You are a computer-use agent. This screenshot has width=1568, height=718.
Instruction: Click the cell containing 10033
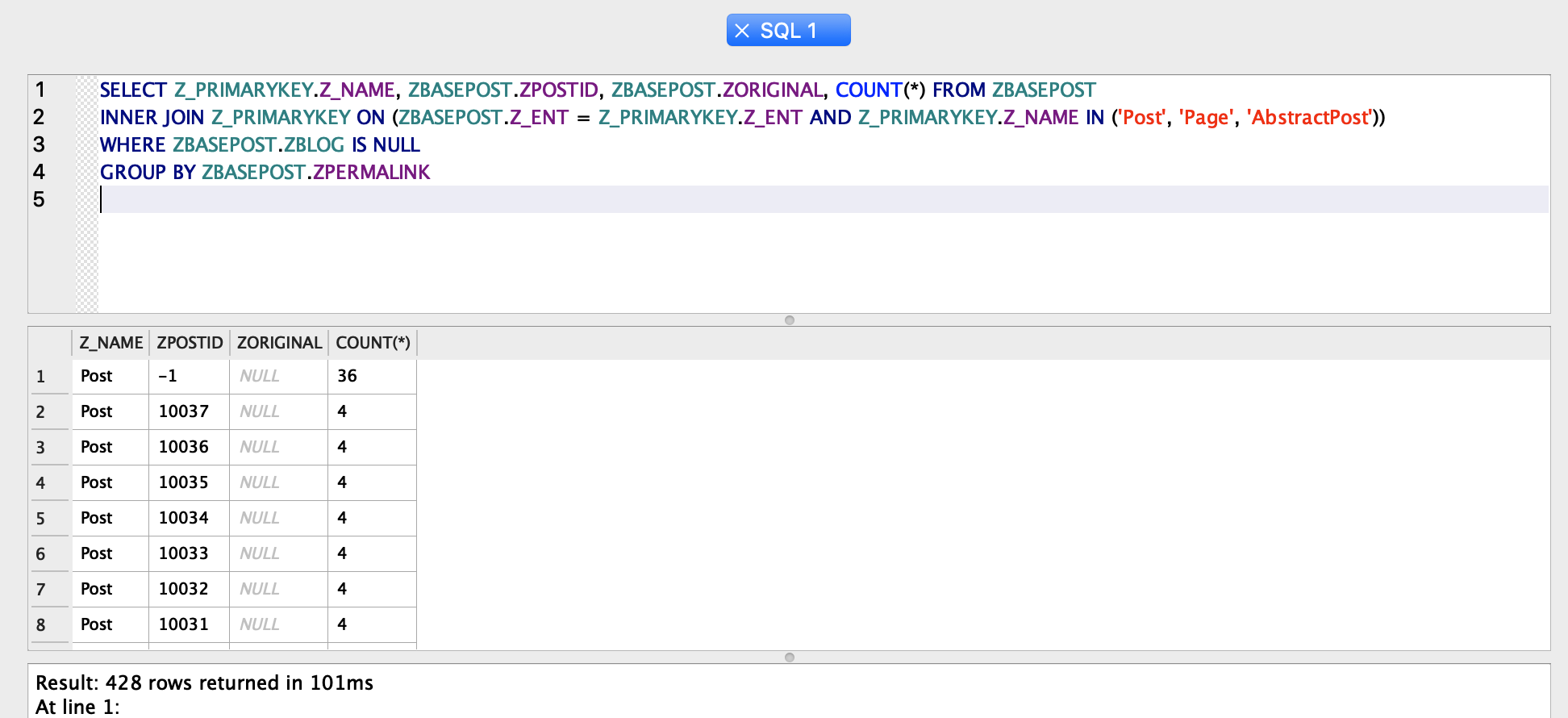(x=190, y=553)
